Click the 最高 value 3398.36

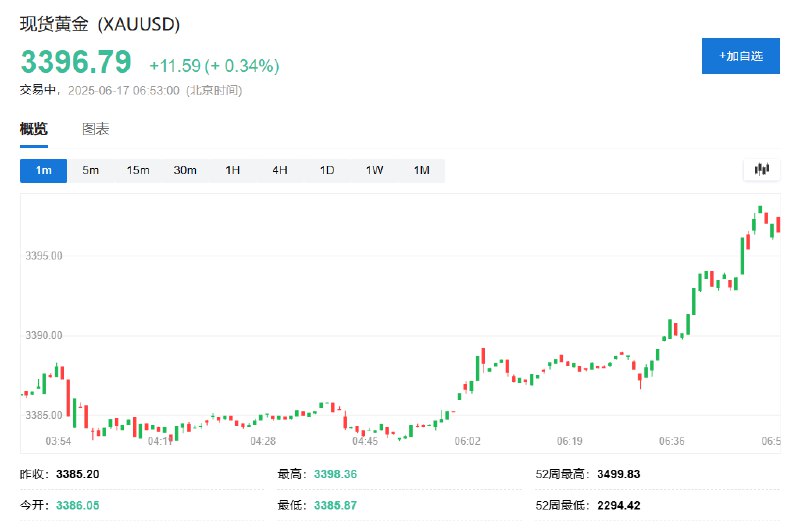335,474
